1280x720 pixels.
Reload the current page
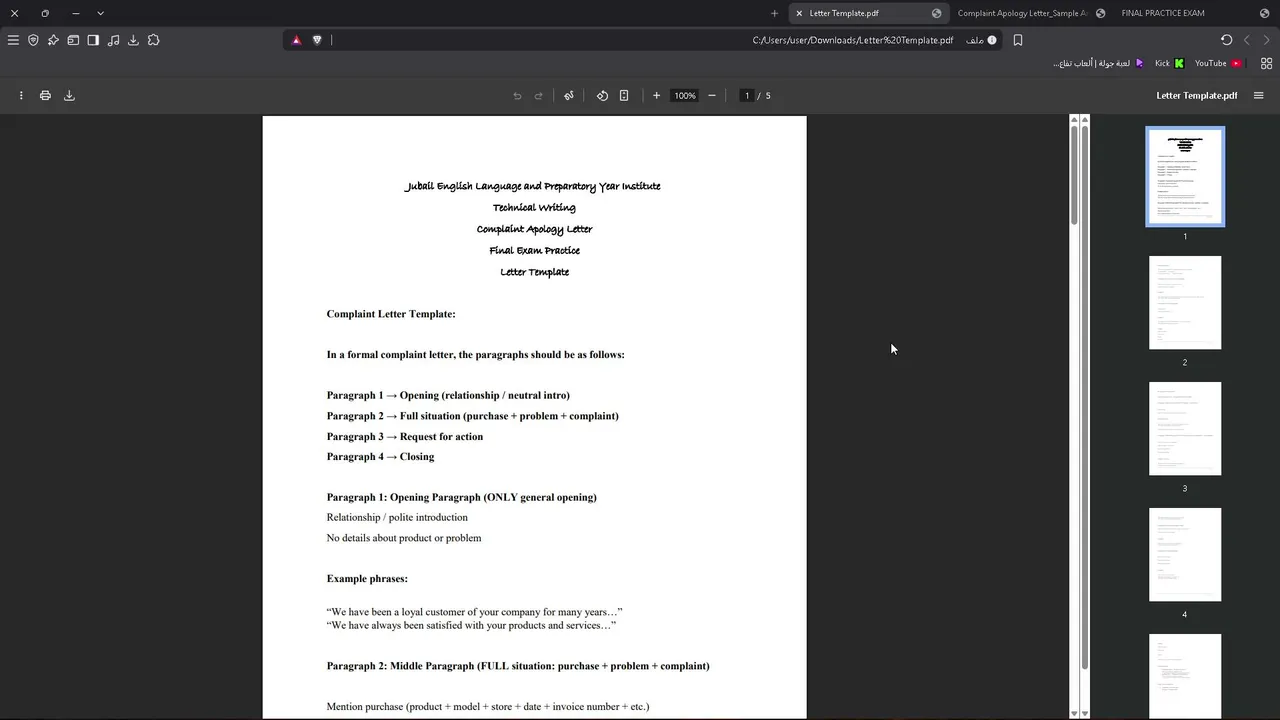point(1227,40)
